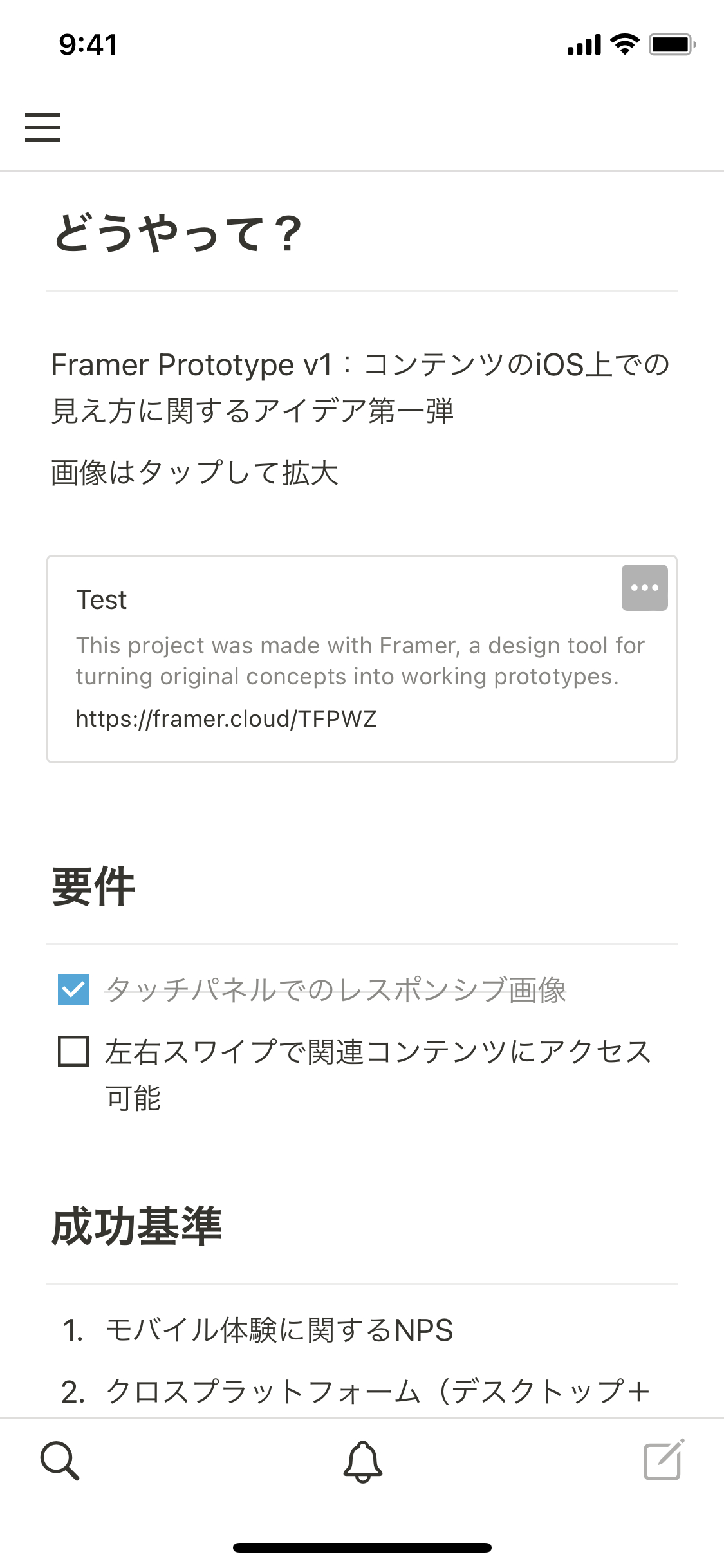Open the framer.cloud/TFPWZ link

[227, 719]
